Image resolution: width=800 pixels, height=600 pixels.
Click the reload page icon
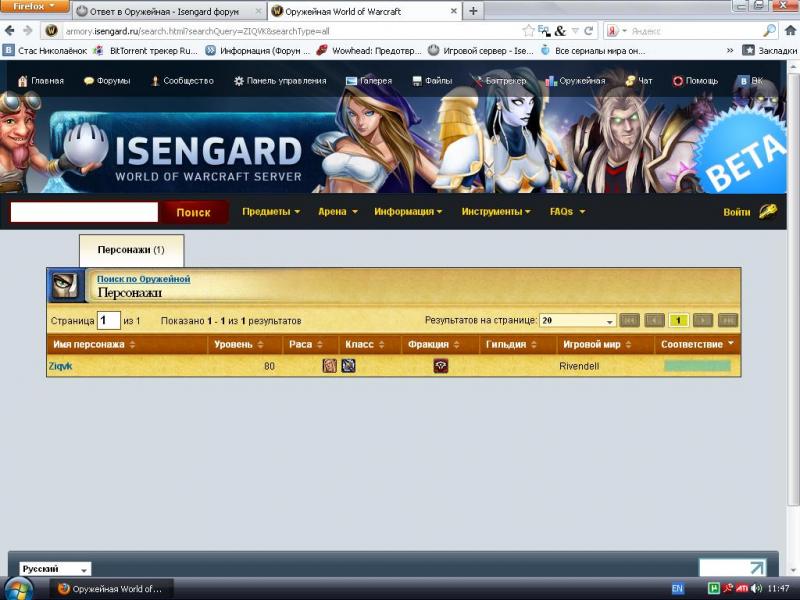(x=588, y=31)
